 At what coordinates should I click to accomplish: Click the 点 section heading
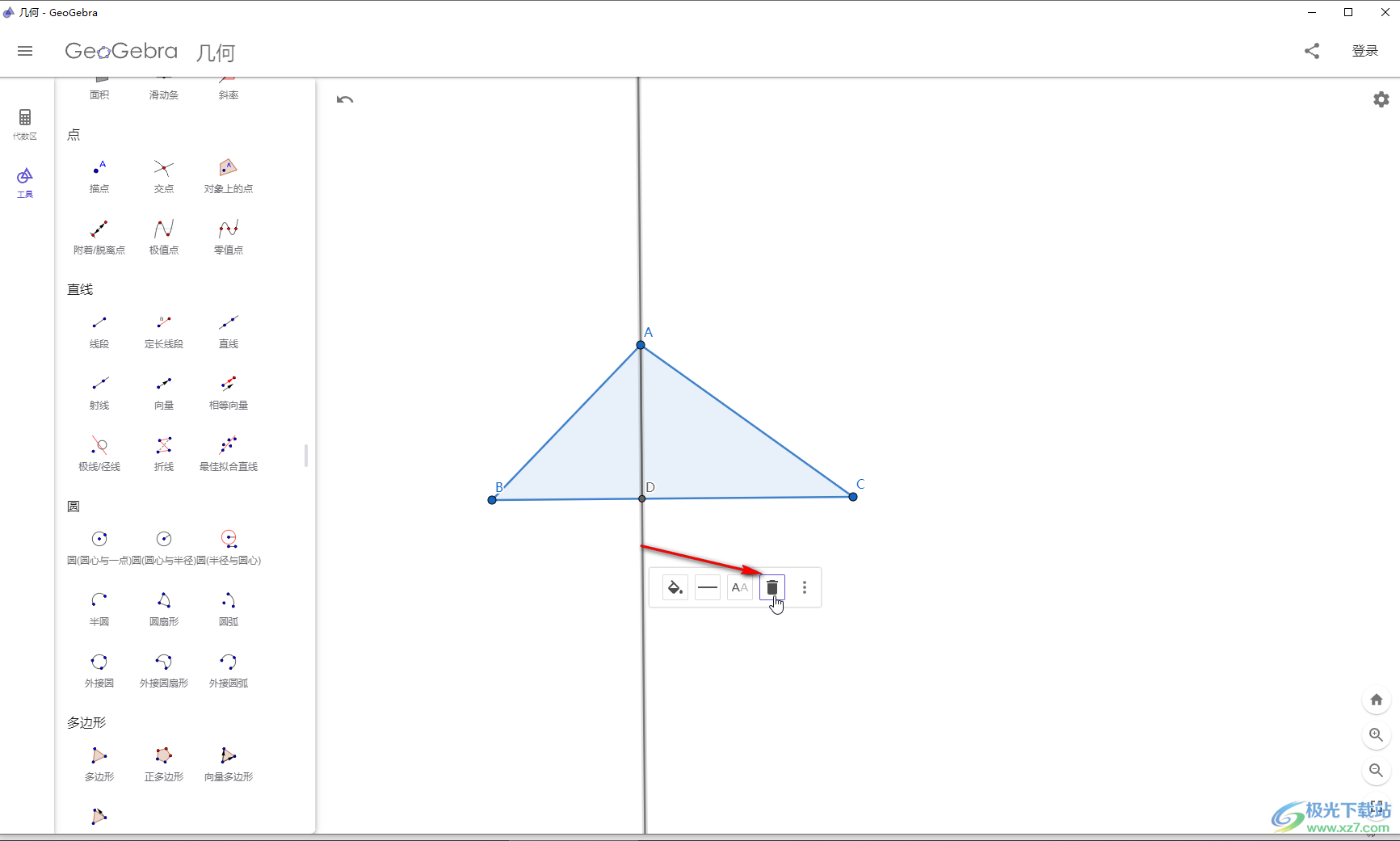click(x=74, y=135)
